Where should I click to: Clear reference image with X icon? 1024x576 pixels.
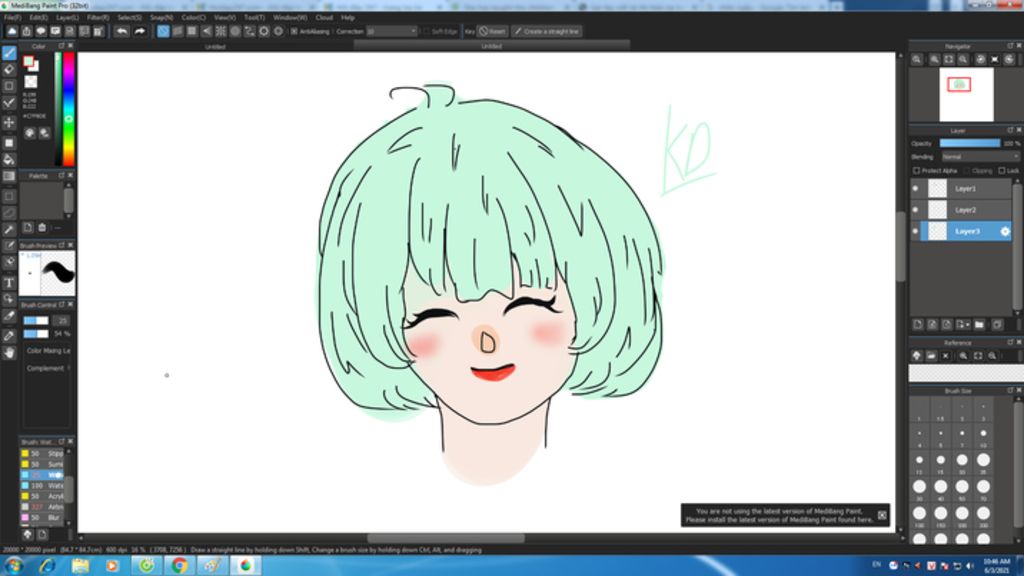945,356
